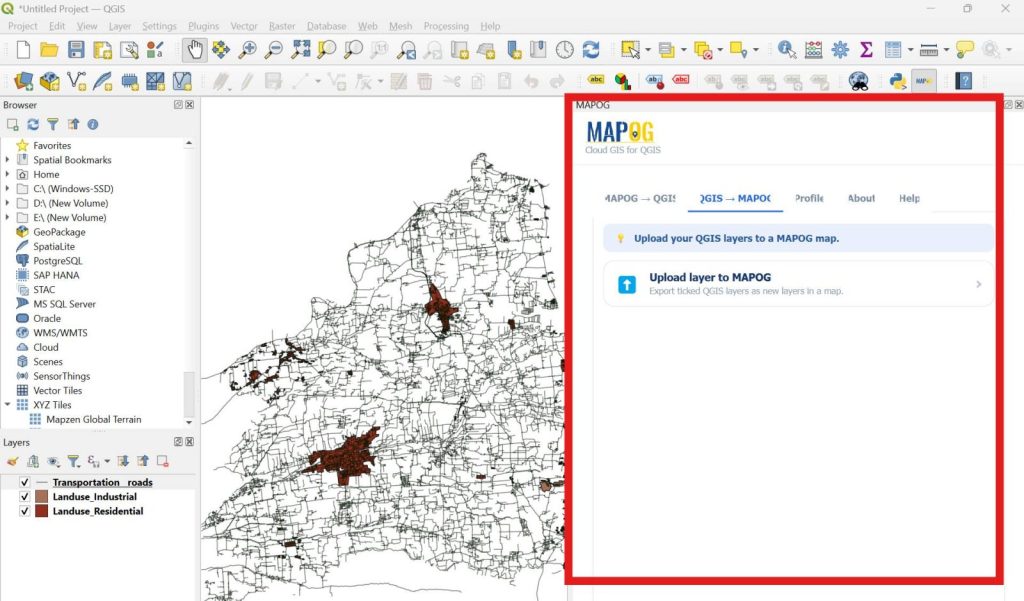Open the Field Calculator abacus icon
The width and height of the screenshot is (1024, 601).
pyautogui.click(x=813, y=50)
